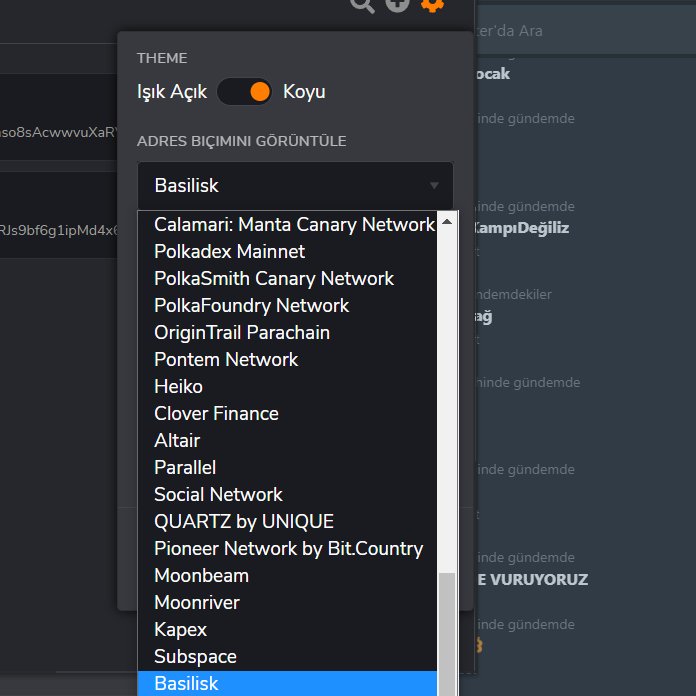Viewport: 696px width, 696px height.
Task: Click the add account plus icon
Action: pos(397,4)
